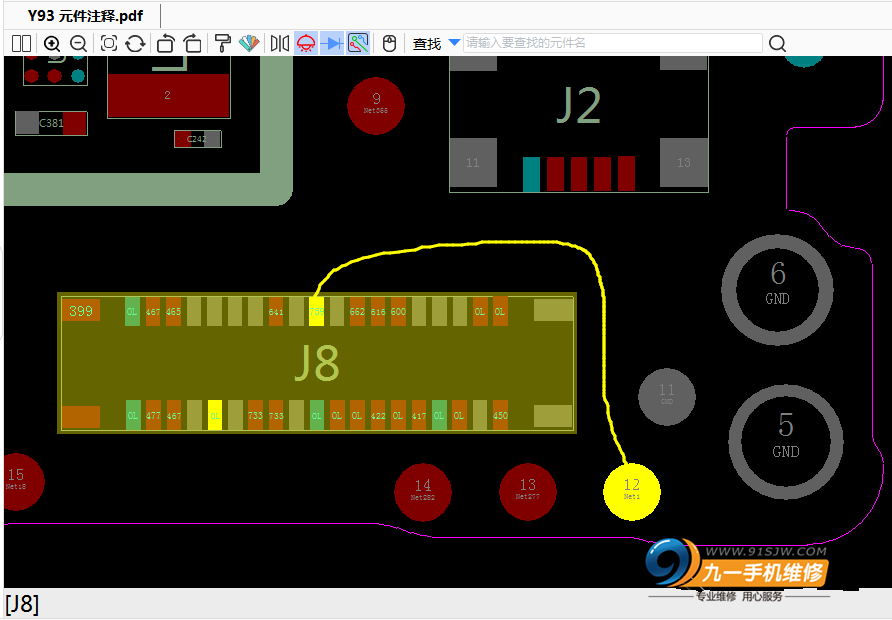Select capacitor C242
This screenshot has height=620, width=892.
pyautogui.click(x=197, y=139)
